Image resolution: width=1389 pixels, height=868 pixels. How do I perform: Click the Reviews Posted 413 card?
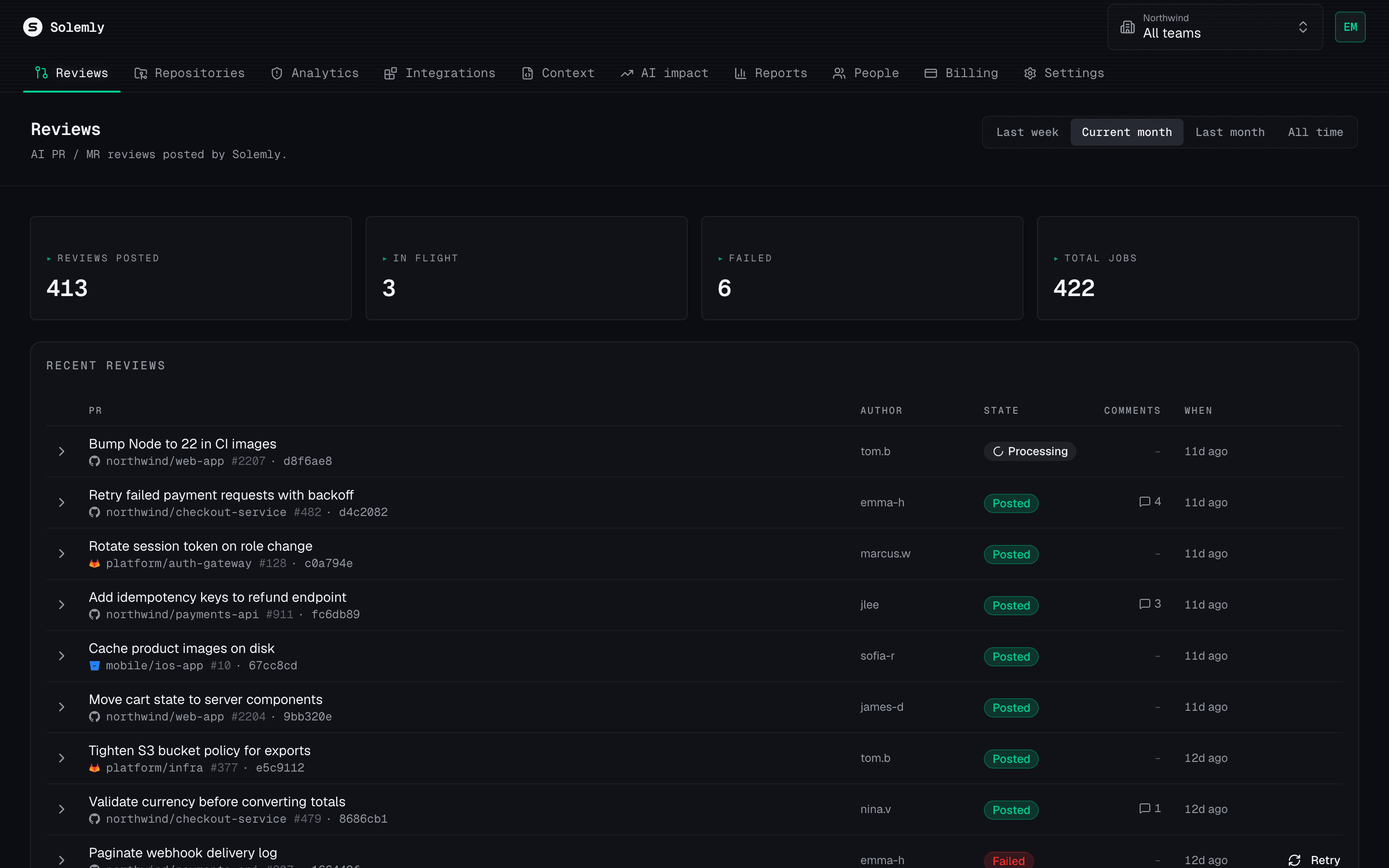point(191,268)
